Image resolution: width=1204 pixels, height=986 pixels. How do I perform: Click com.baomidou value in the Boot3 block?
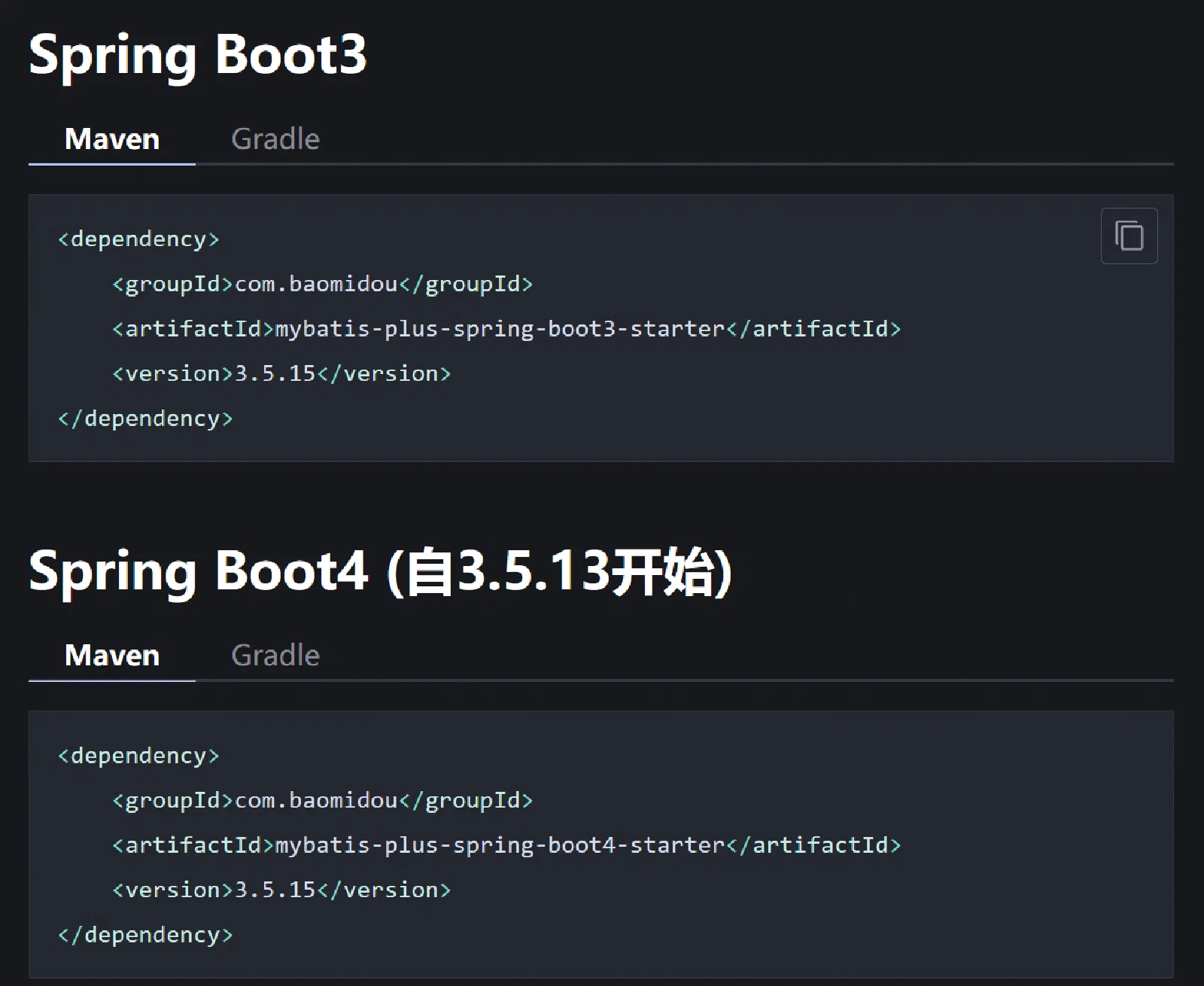pos(316,285)
